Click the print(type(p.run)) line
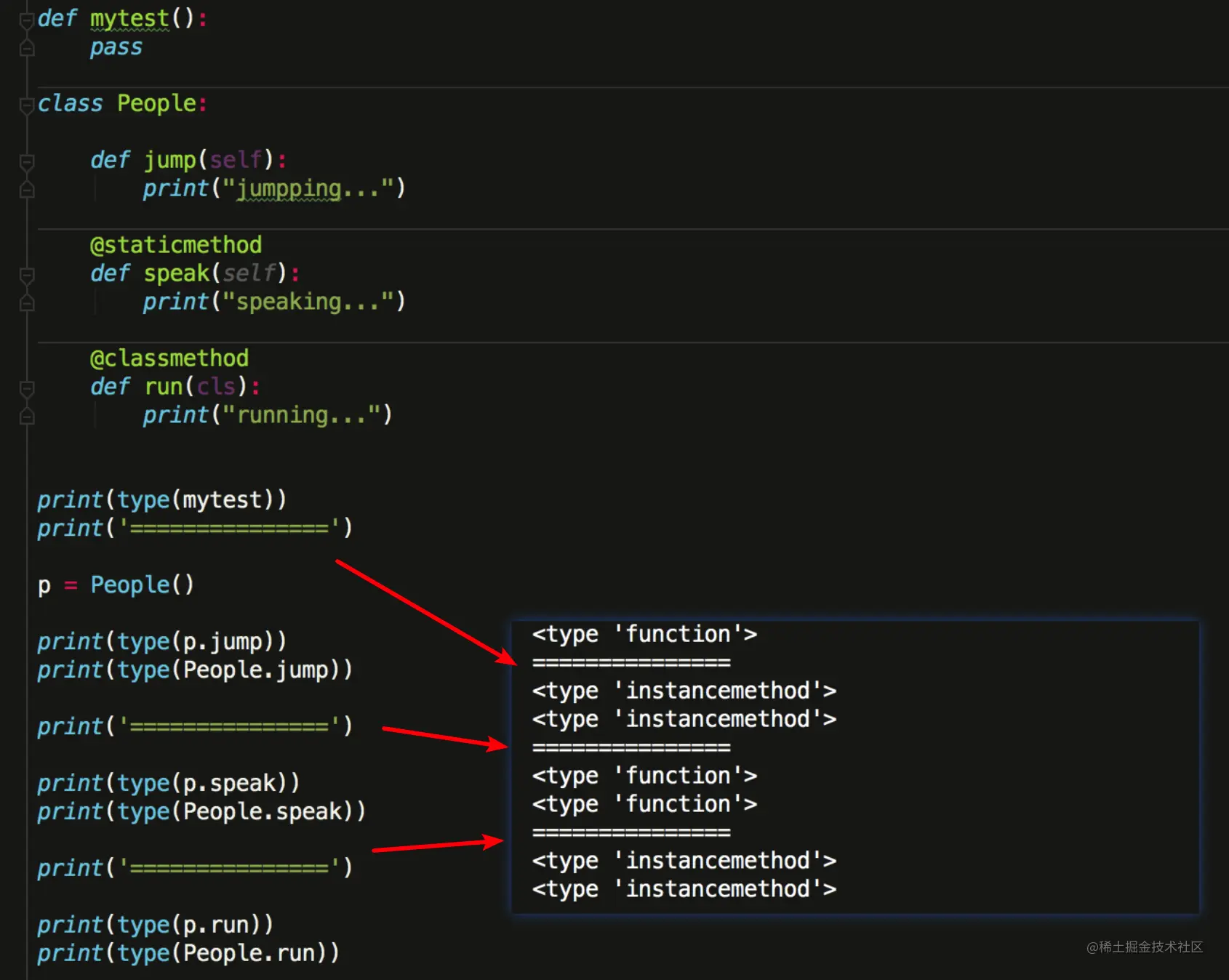The image size is (1229, 980). tap(156, 925)
